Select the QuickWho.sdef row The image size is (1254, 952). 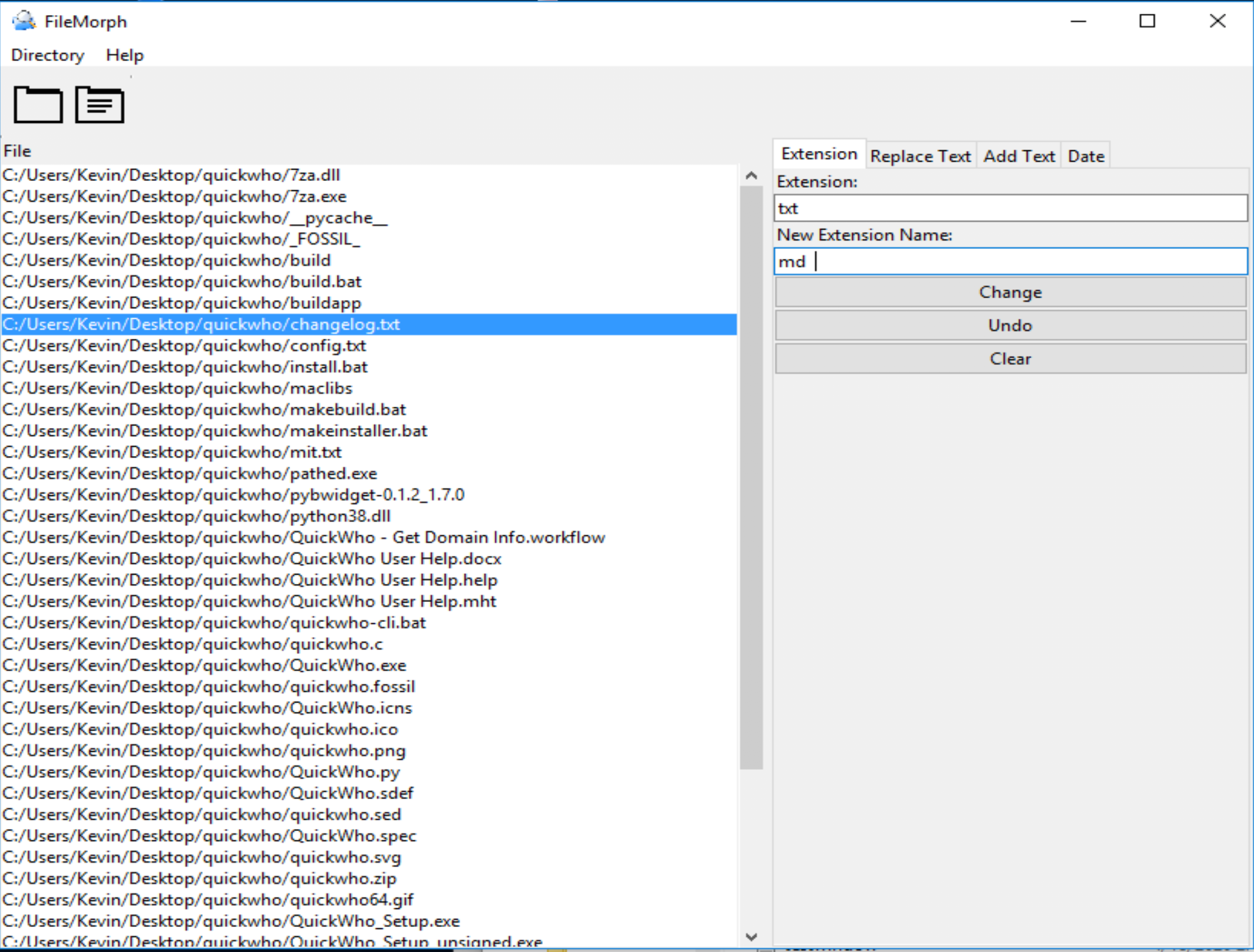(x=369, y=793)
